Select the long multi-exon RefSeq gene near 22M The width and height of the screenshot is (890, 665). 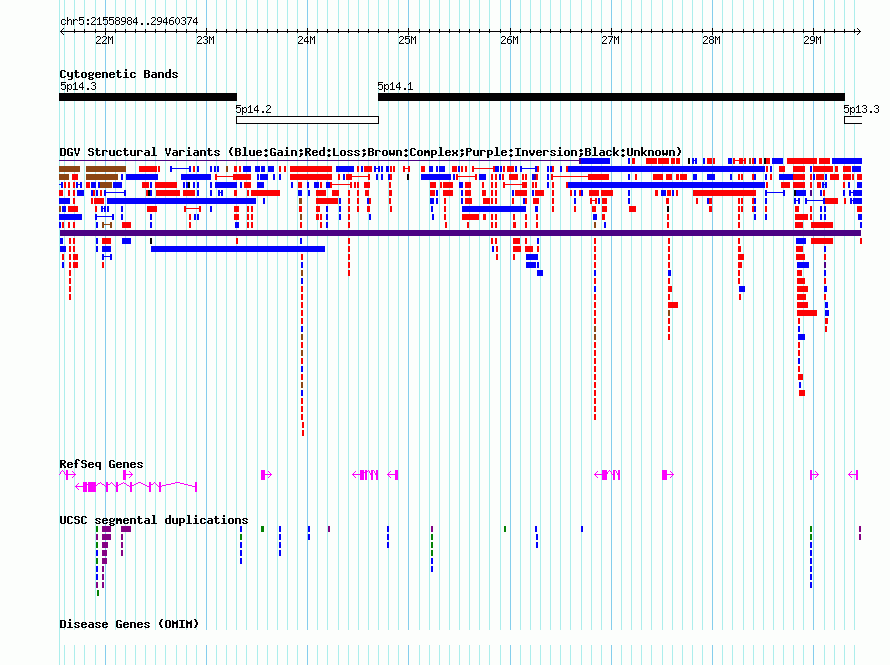136,487
